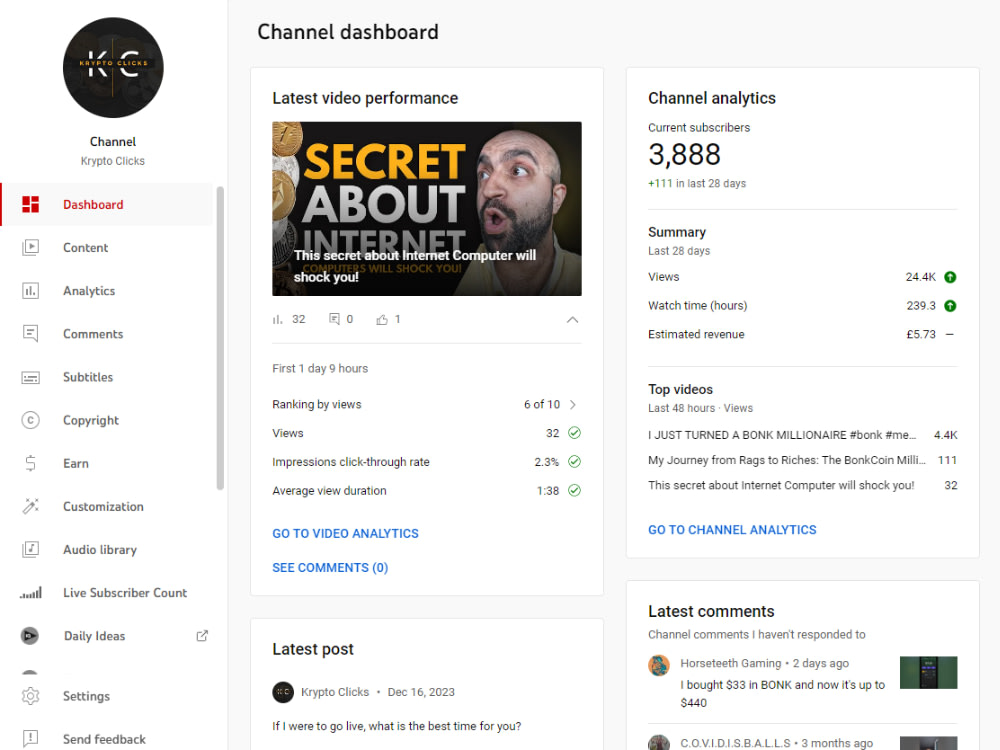This screenshot has width=1000, height=750.
Task: Click the green up arrow beside Views 24.4K
Action: click(x=950, y=277)
